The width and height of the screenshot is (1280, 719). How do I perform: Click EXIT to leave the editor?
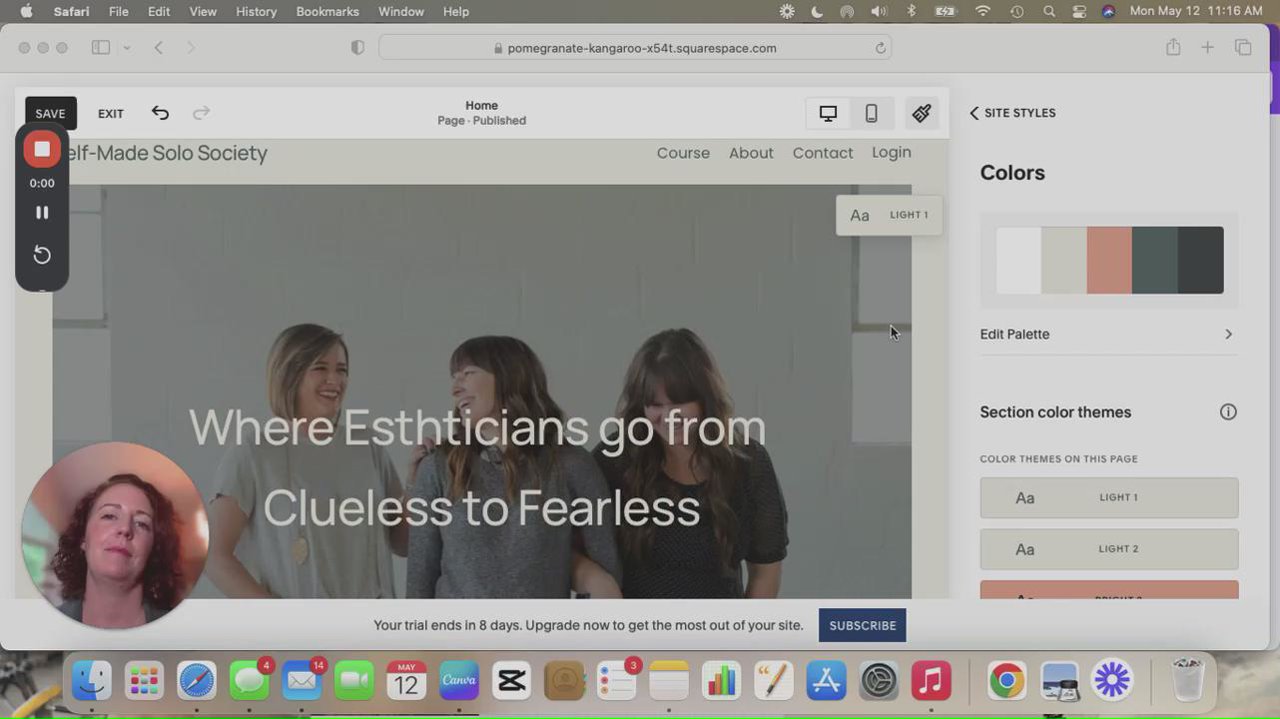tap(111, 114)
